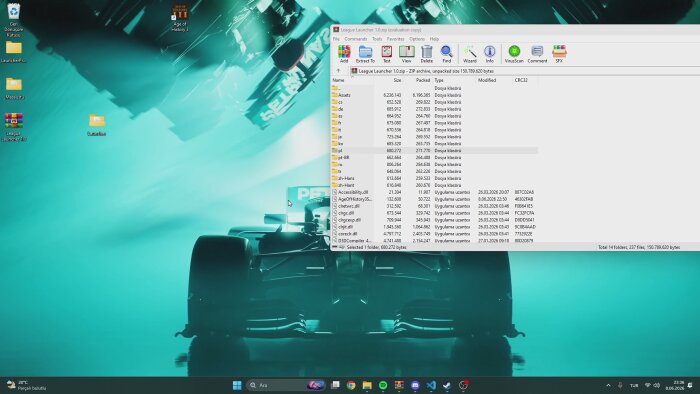Start VirusScan on the archive
Viewport: 700px width, 394px height.
point(514,54)
